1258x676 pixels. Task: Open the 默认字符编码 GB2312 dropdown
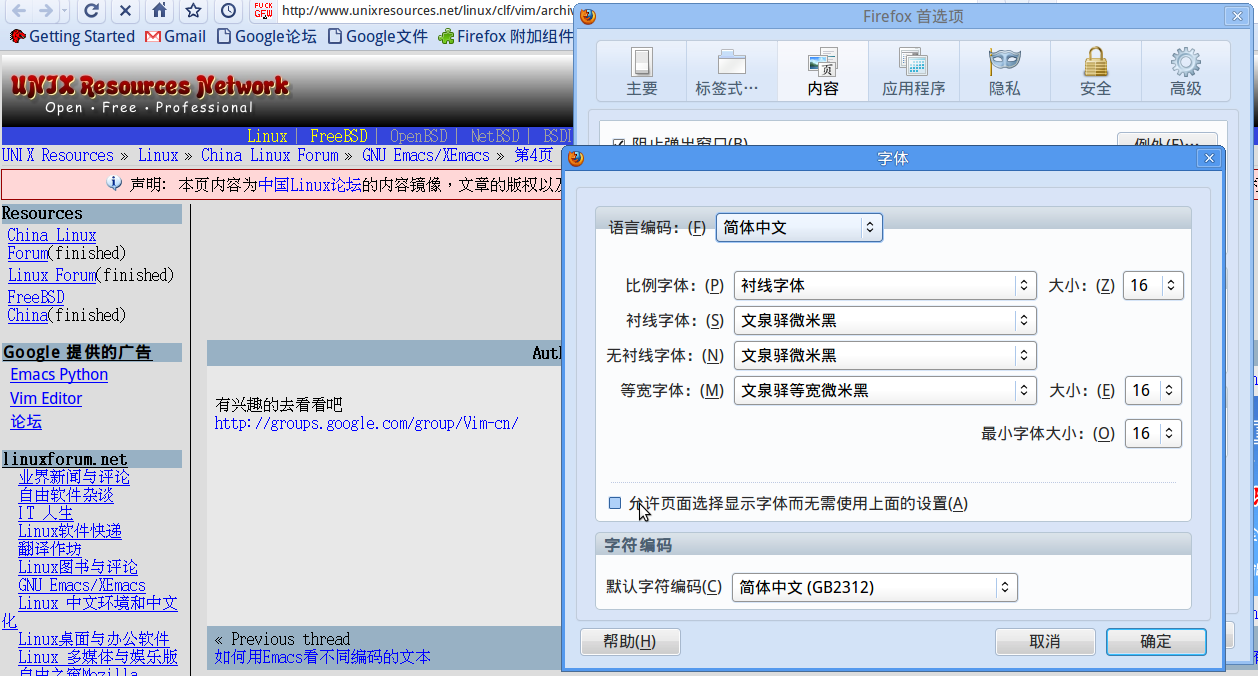tap(875, 587)
